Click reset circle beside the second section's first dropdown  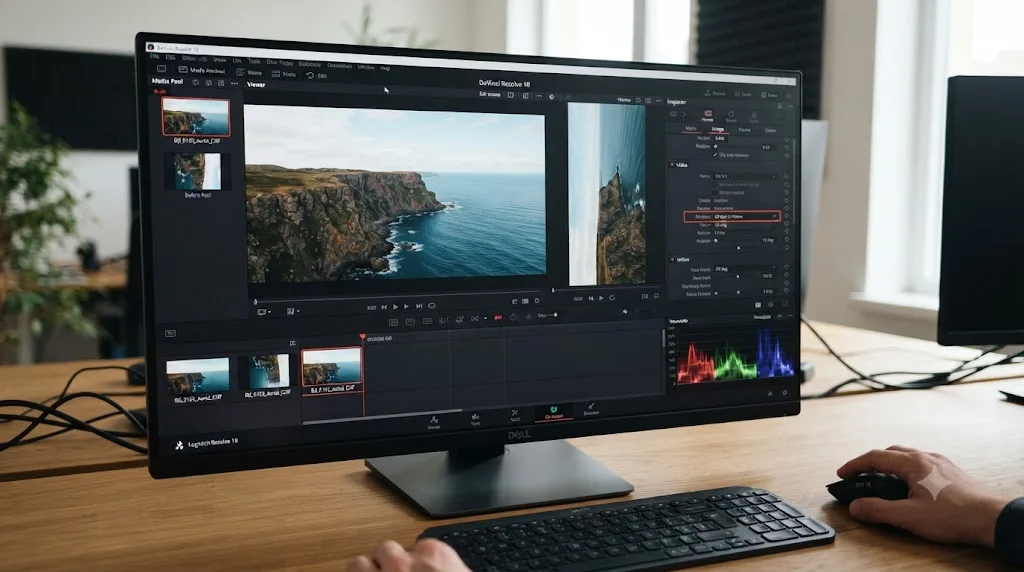click(x=786, y=268)
